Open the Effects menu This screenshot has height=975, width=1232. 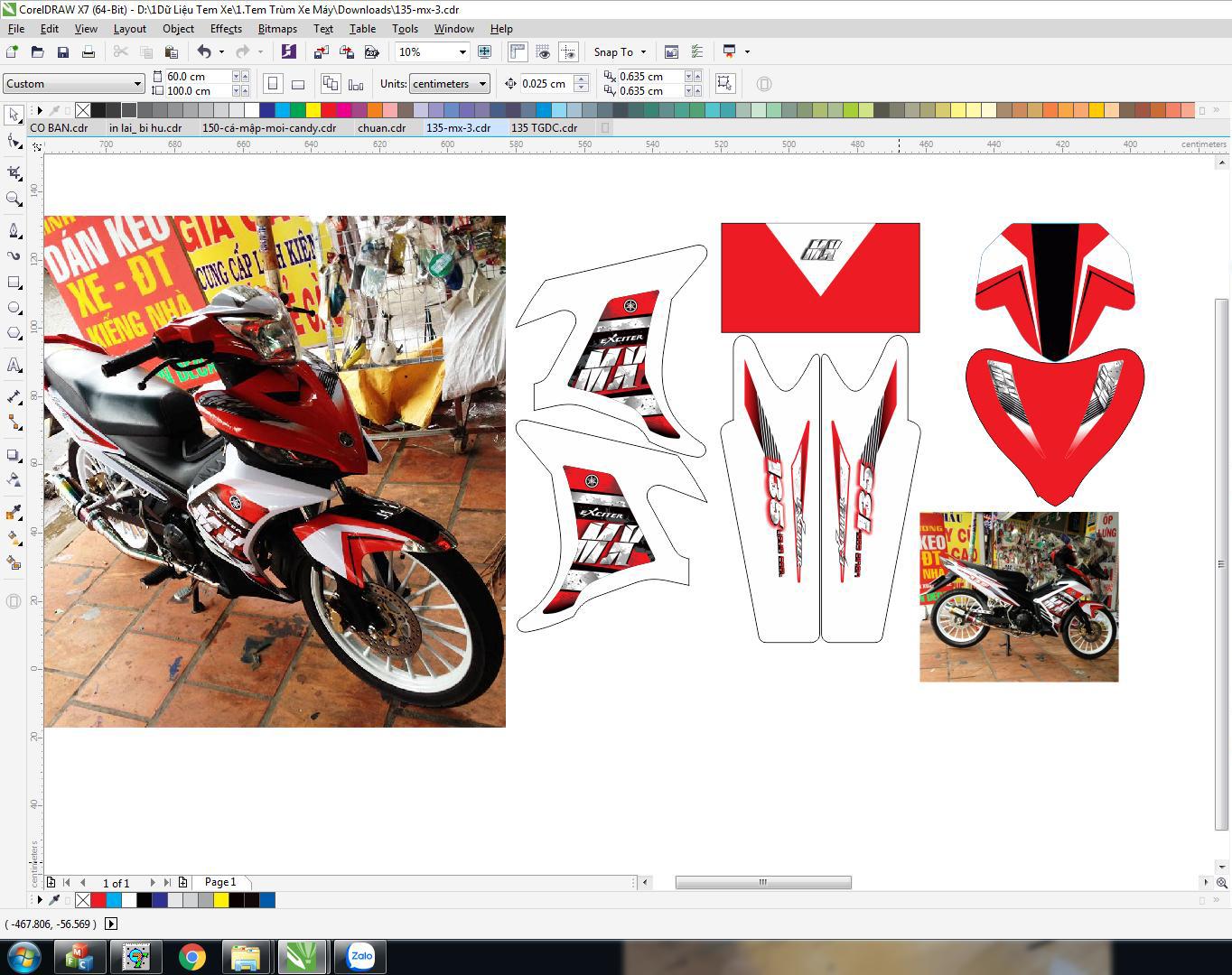[226, 29]
